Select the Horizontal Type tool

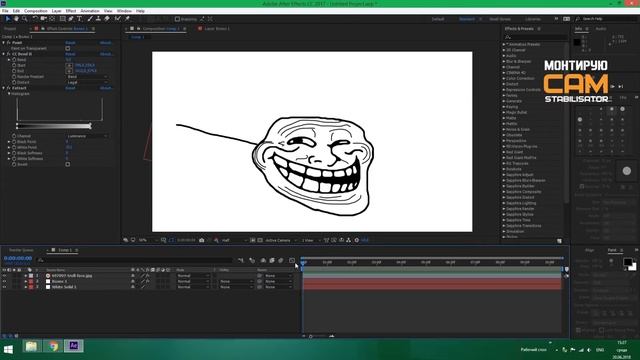[80, 19]
